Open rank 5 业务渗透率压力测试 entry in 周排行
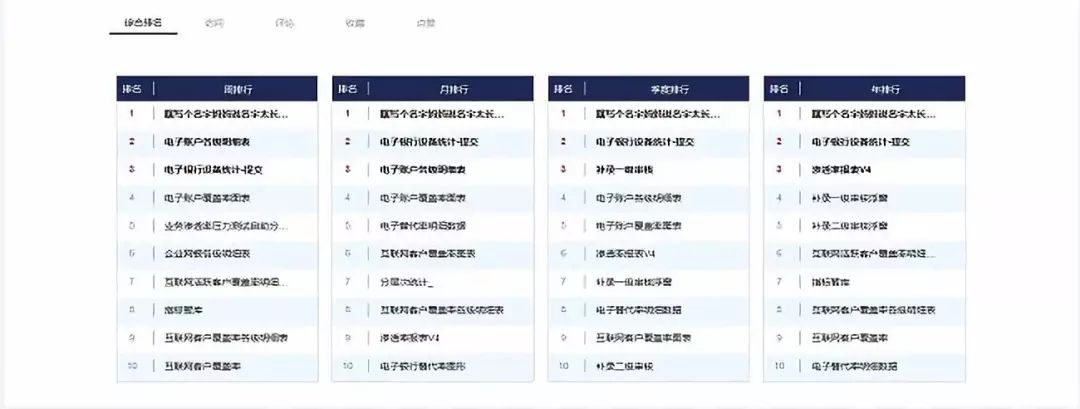 pos(226,226)
